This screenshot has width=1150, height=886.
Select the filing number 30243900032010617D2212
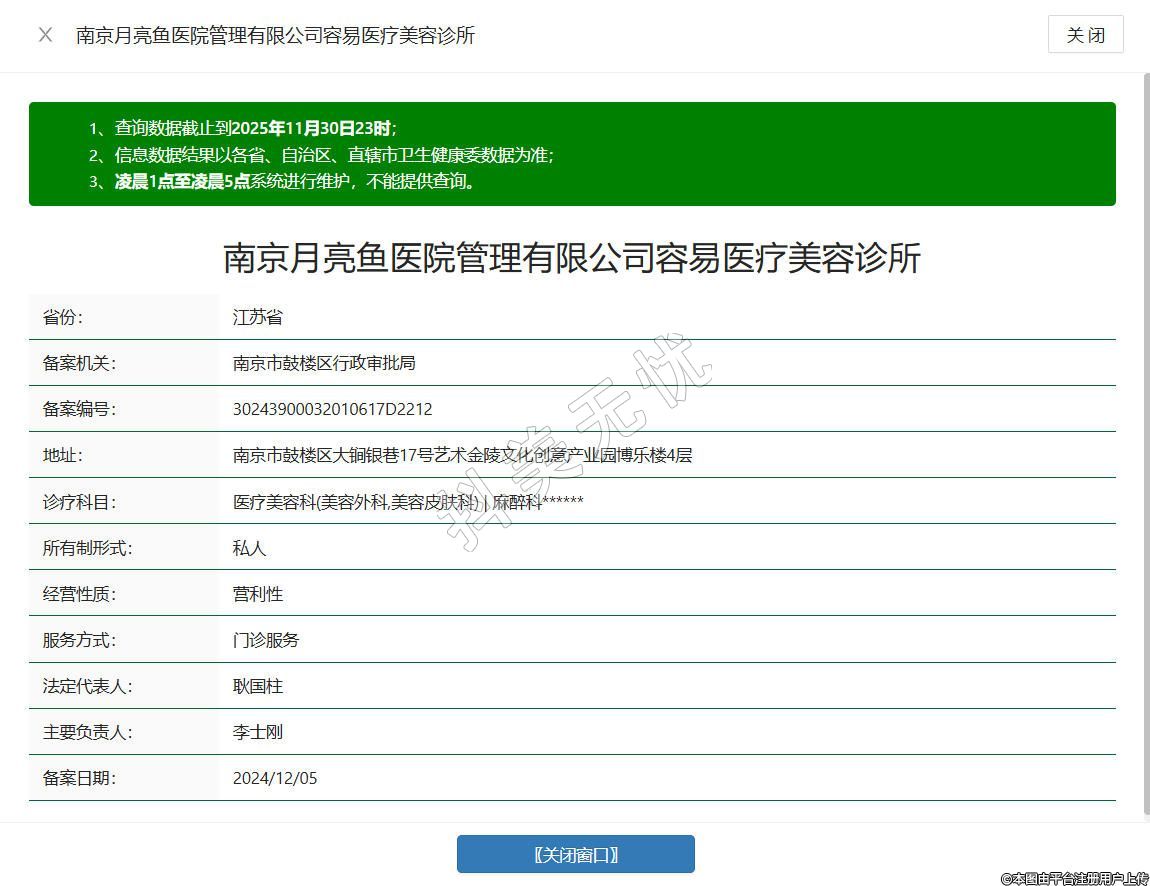coord(332,409)
